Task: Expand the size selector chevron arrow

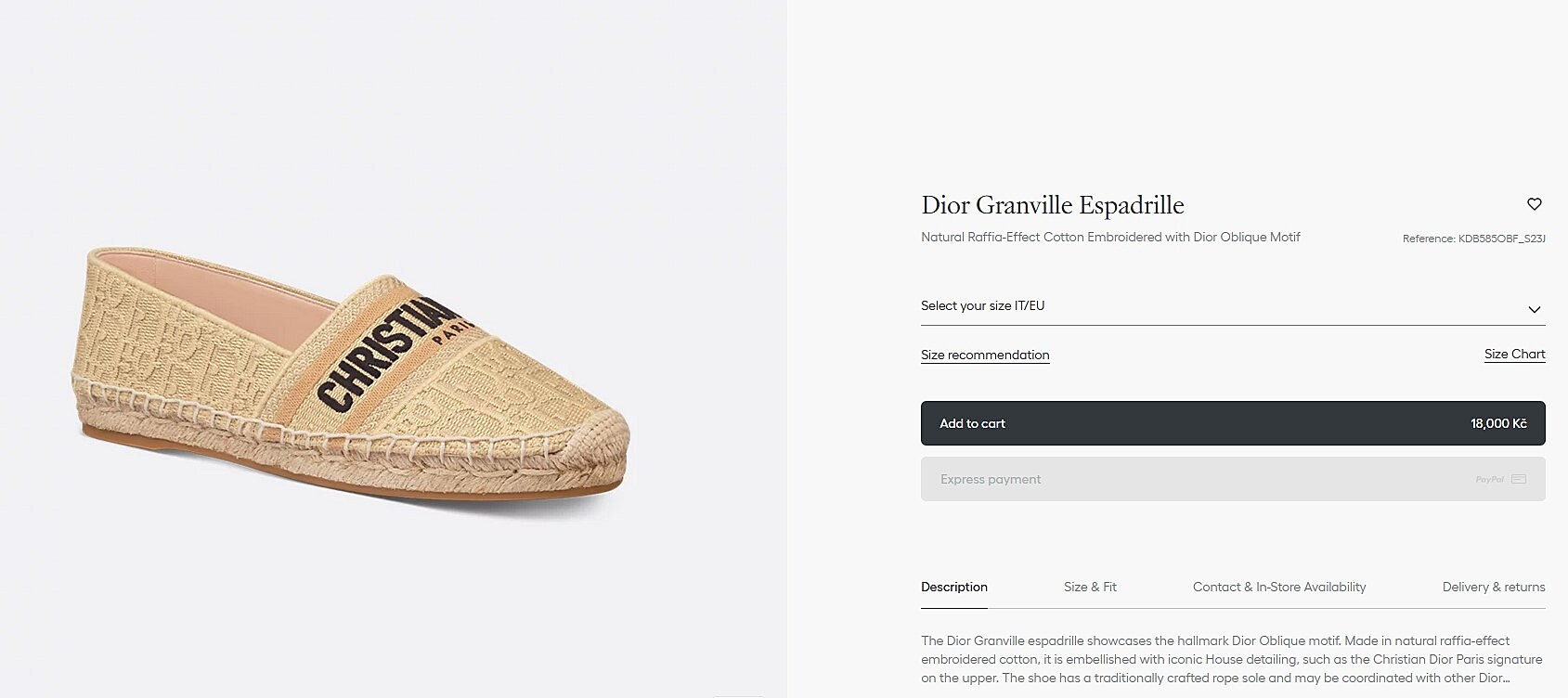Action: (1534, 309)
